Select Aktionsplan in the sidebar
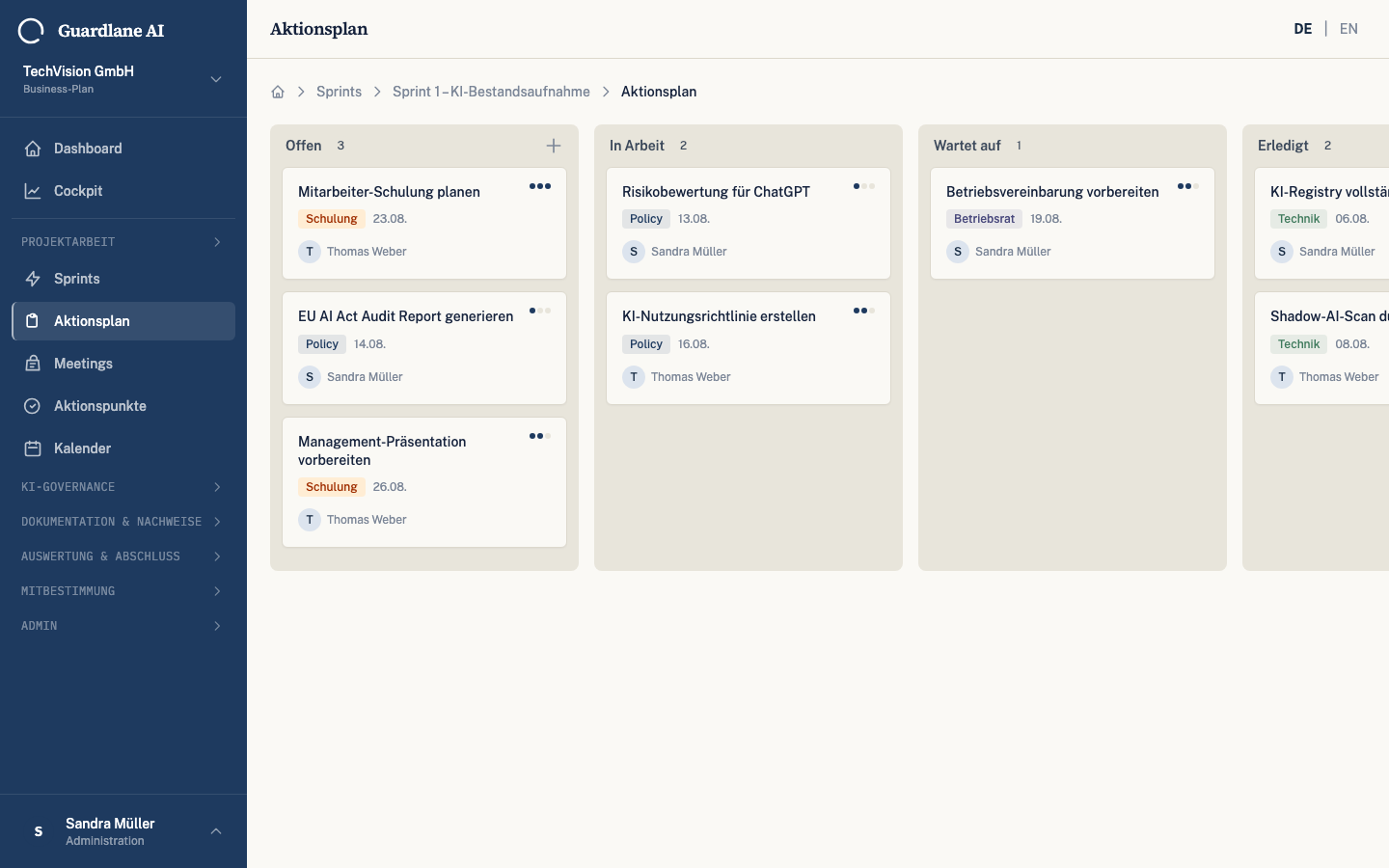 pyautogui.click(x=123, y=321)
